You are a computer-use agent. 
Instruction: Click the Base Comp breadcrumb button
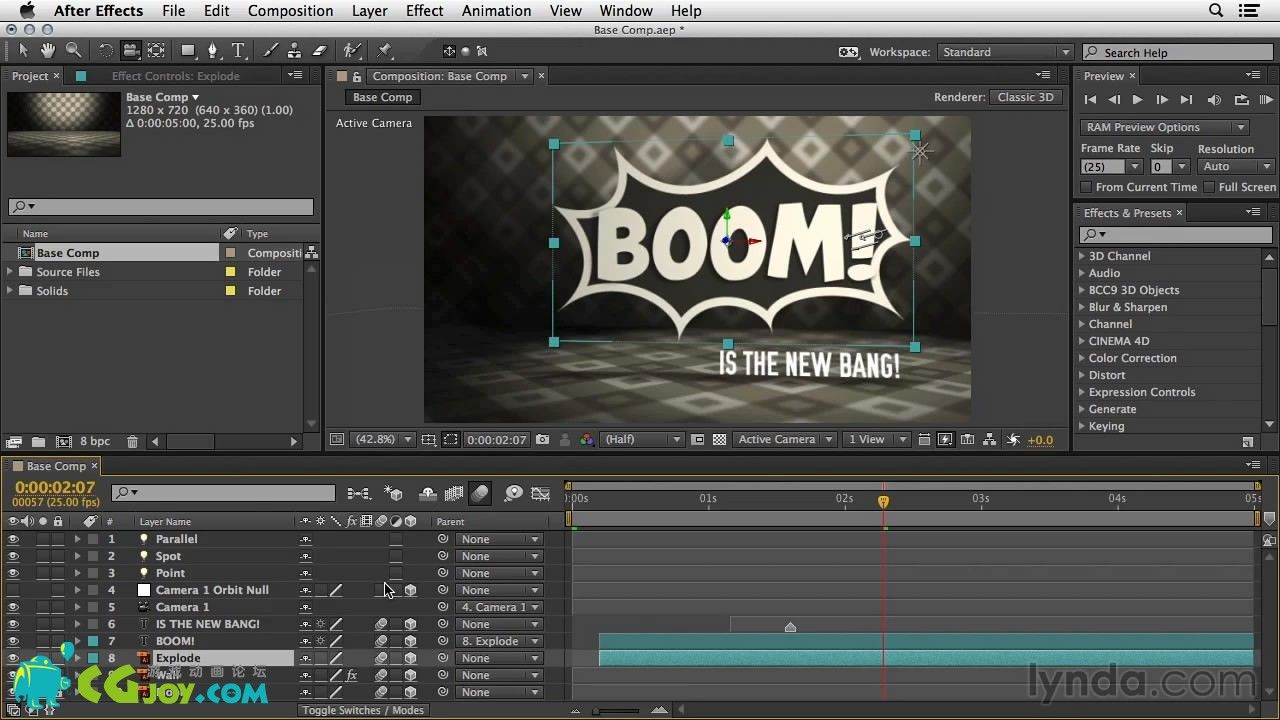point(382,97)
